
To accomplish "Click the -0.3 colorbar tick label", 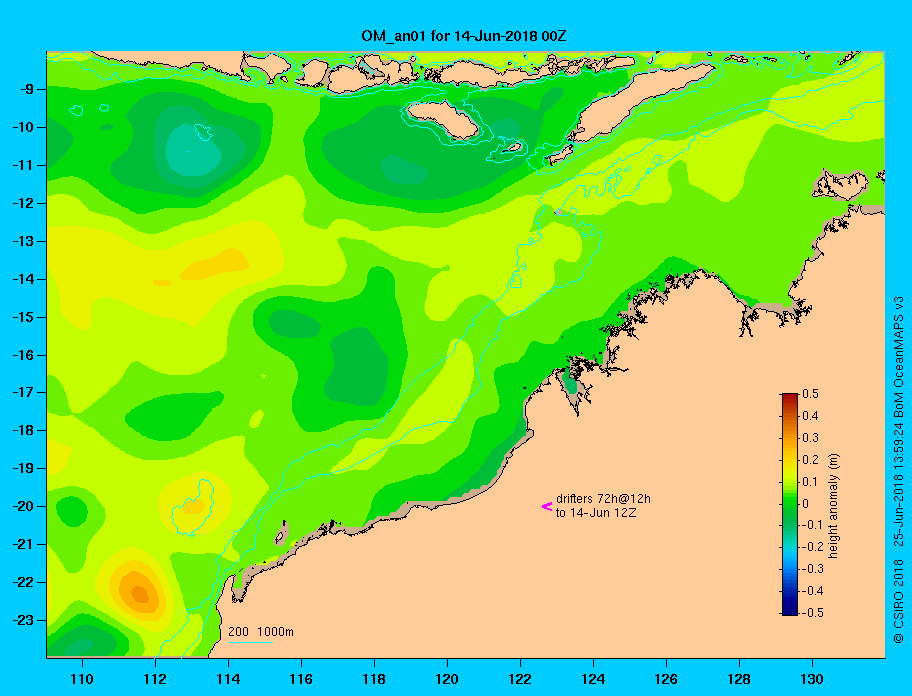I will click(x=813, y=569).
